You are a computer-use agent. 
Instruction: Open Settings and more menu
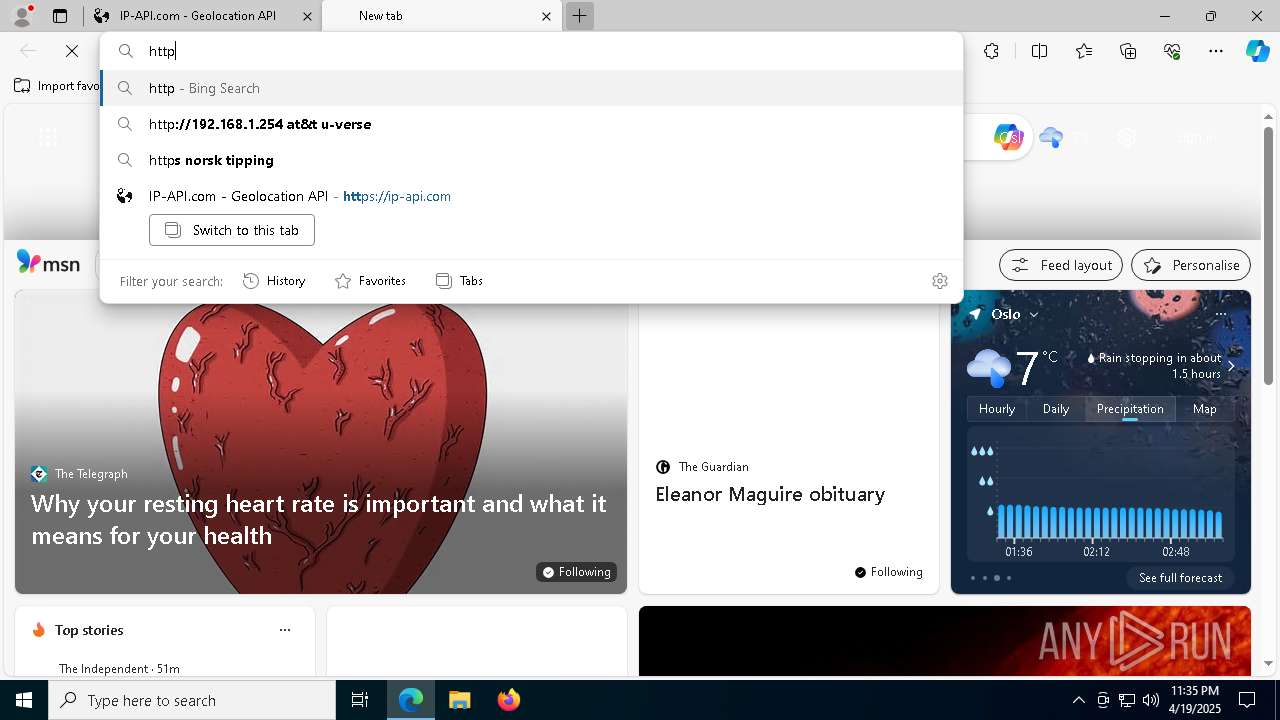(1216, 51)
